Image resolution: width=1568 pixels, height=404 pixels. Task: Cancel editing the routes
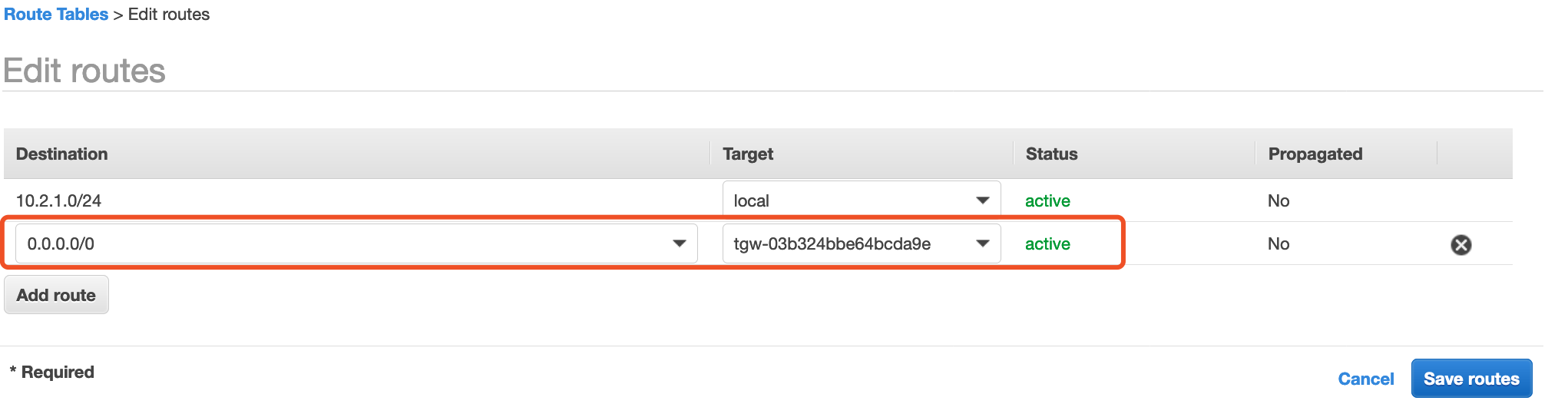click(1365, 379)
